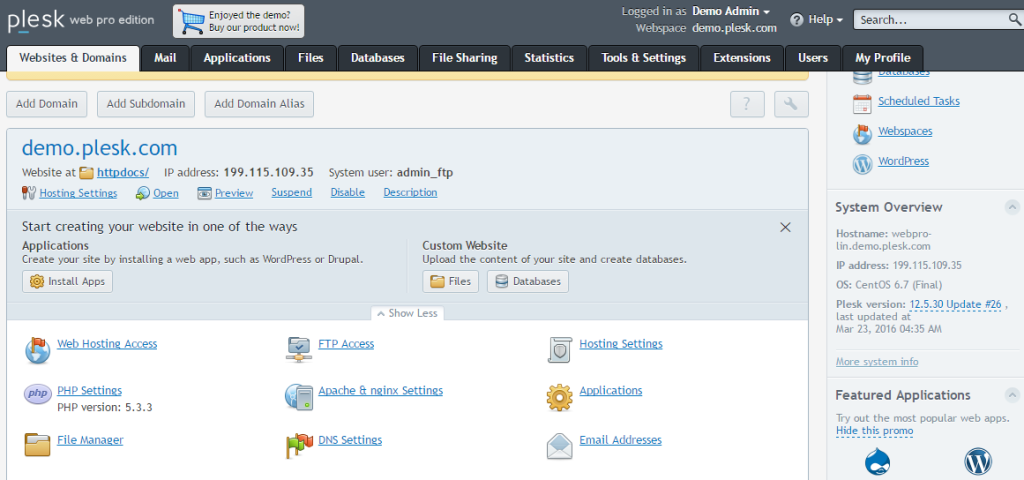Switch to the Applications tab
Screen dimensions: 1024x480
click(x=237, y=58)
